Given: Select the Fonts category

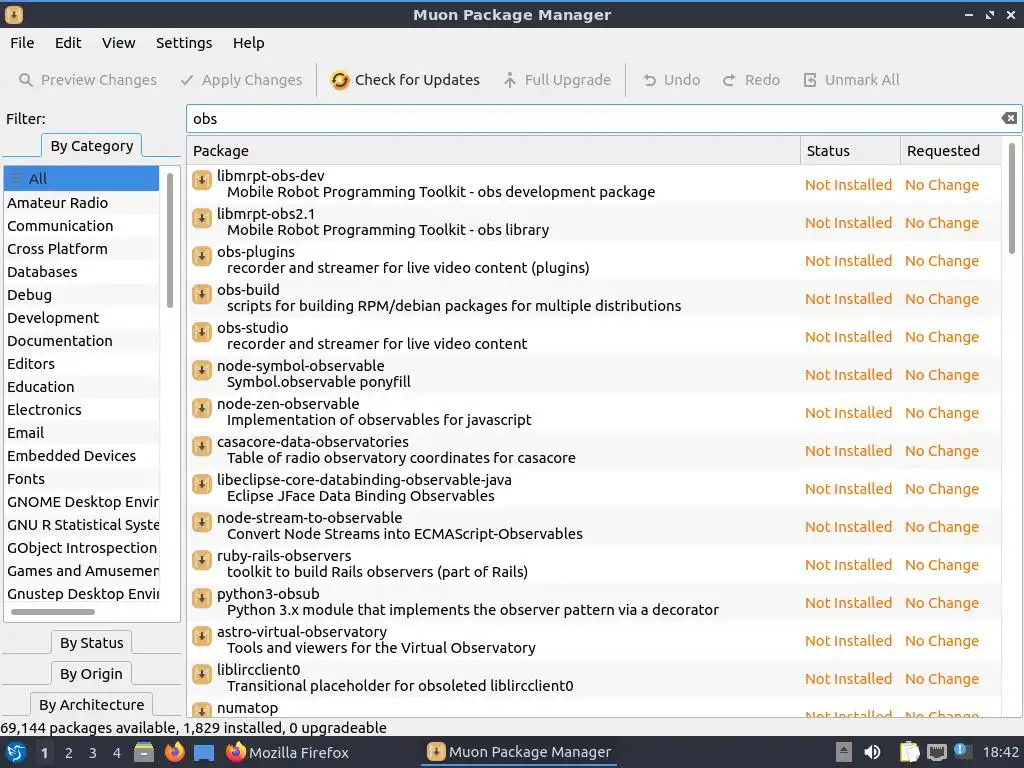Looking at the screenshot, I should tap(82, 479).
